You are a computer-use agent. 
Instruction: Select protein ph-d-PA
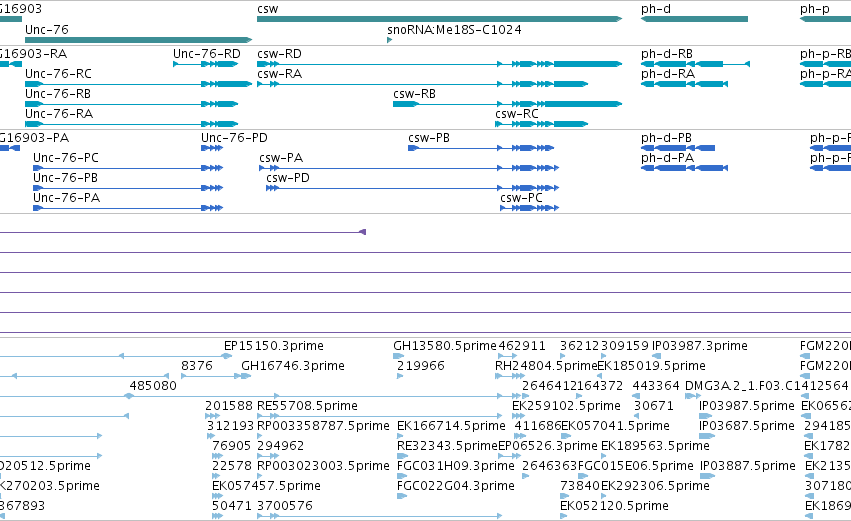tap(684, 168)
